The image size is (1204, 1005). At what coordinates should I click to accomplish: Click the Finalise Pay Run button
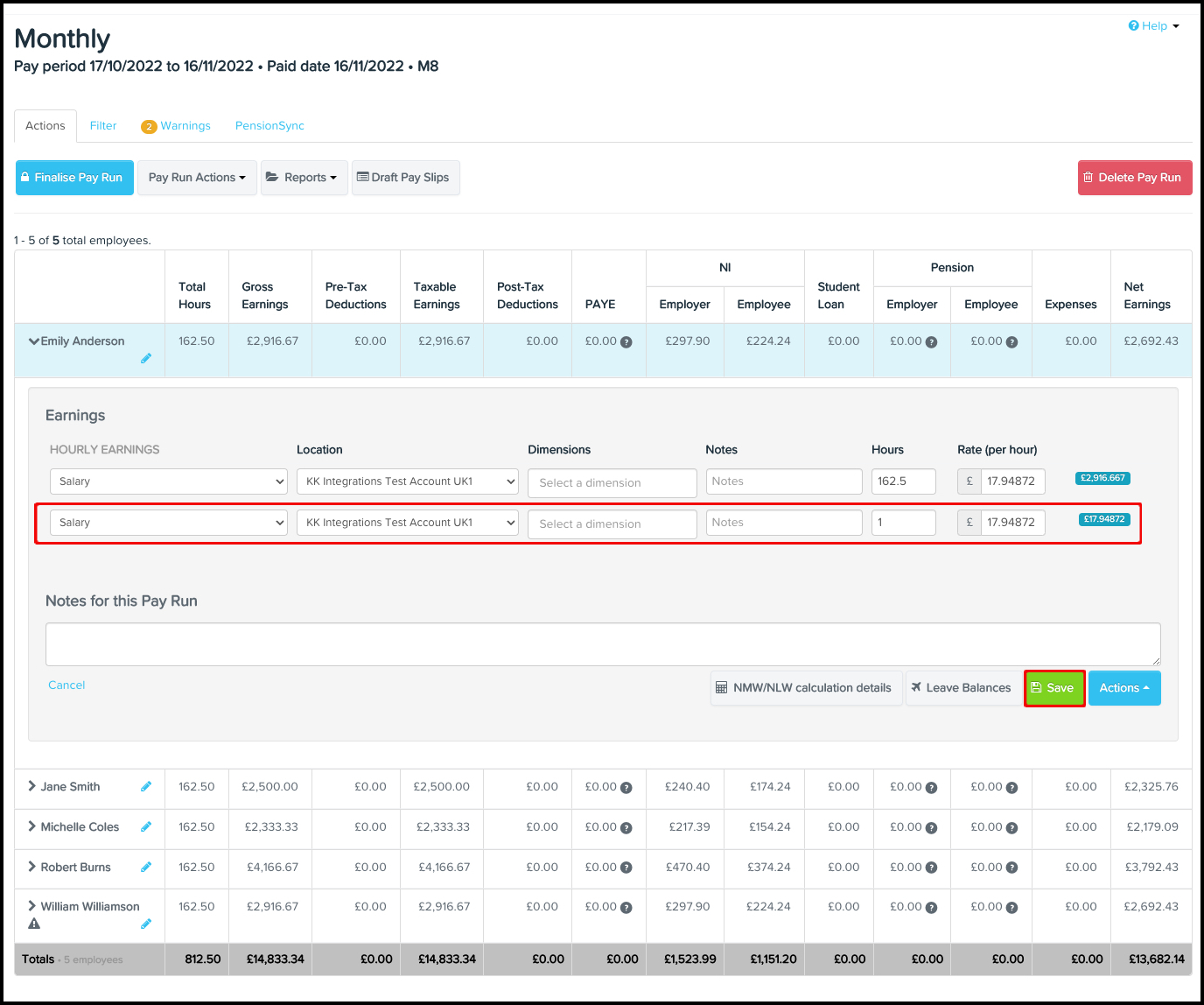[x=74, y=177]
